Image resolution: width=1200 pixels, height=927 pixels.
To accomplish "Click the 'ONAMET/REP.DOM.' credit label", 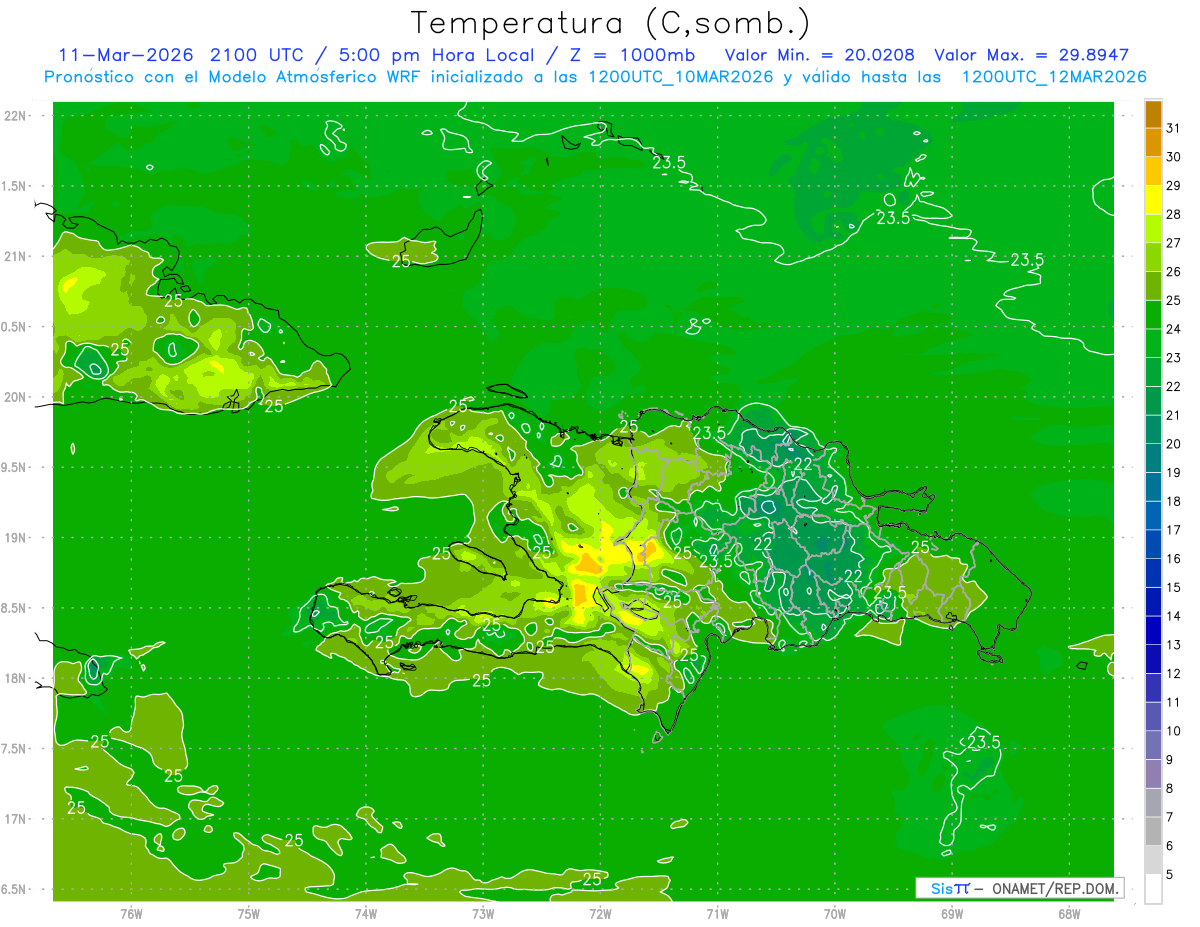I will coord(1054,888).
